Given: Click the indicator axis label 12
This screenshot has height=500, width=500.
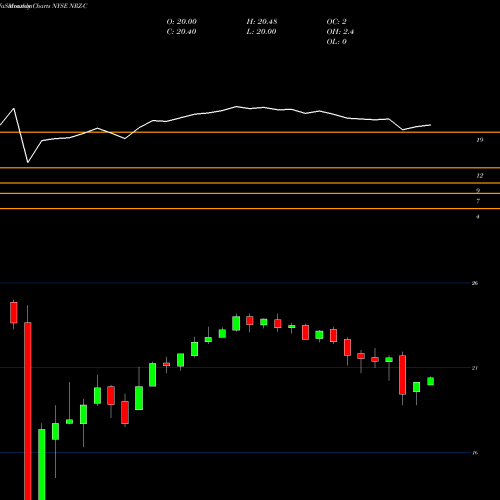Looking at the screenshot, I should (x=480, y=176).
